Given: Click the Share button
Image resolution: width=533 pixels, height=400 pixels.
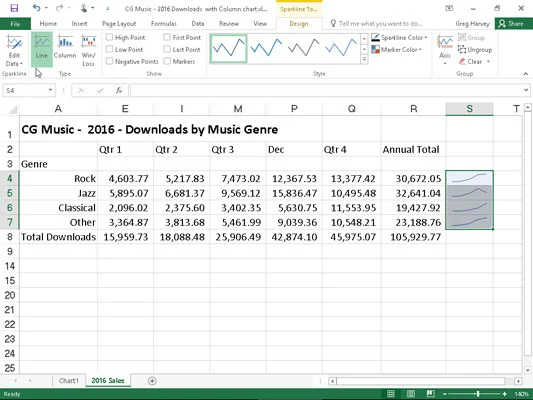Looking at the screenshot, I should [512, 24].
